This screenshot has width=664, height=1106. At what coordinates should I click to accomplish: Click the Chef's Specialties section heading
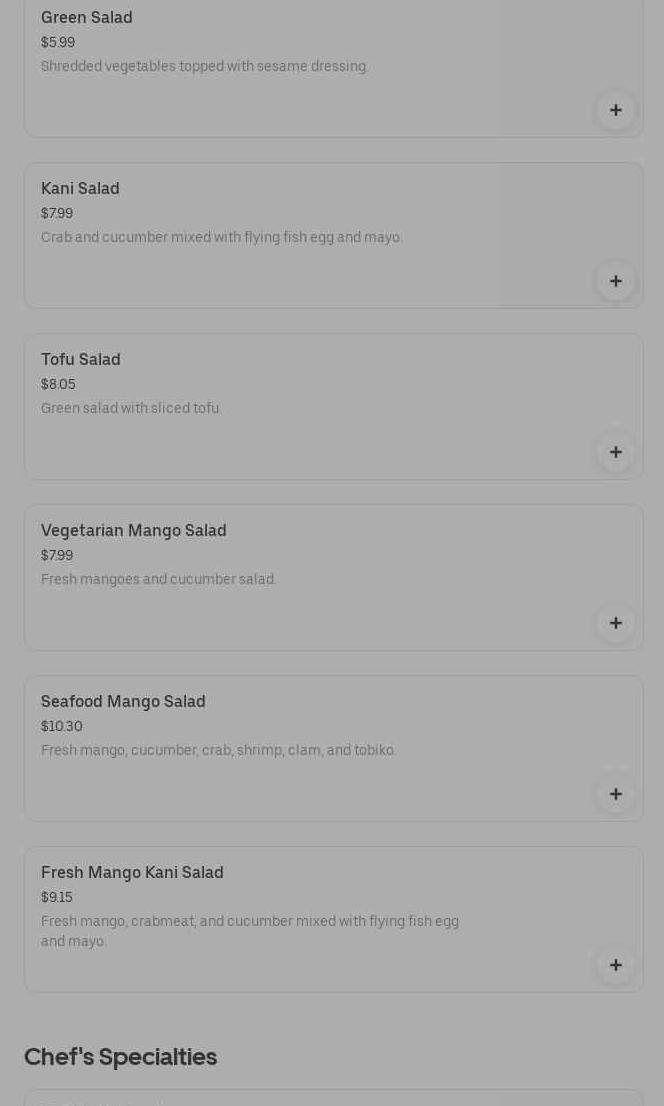120,1057
